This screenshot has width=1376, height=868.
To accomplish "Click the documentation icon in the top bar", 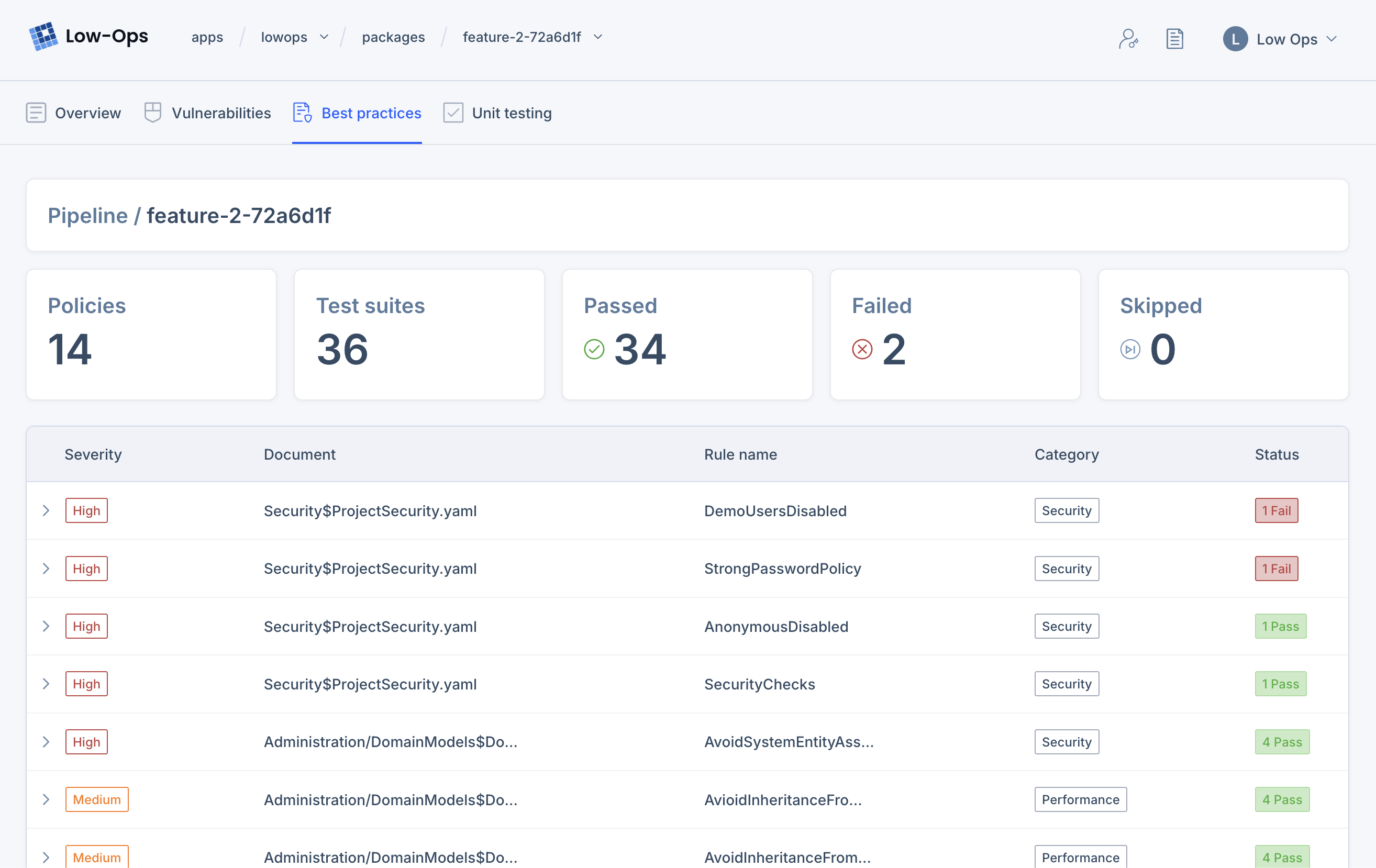I will coord(1175,38).
